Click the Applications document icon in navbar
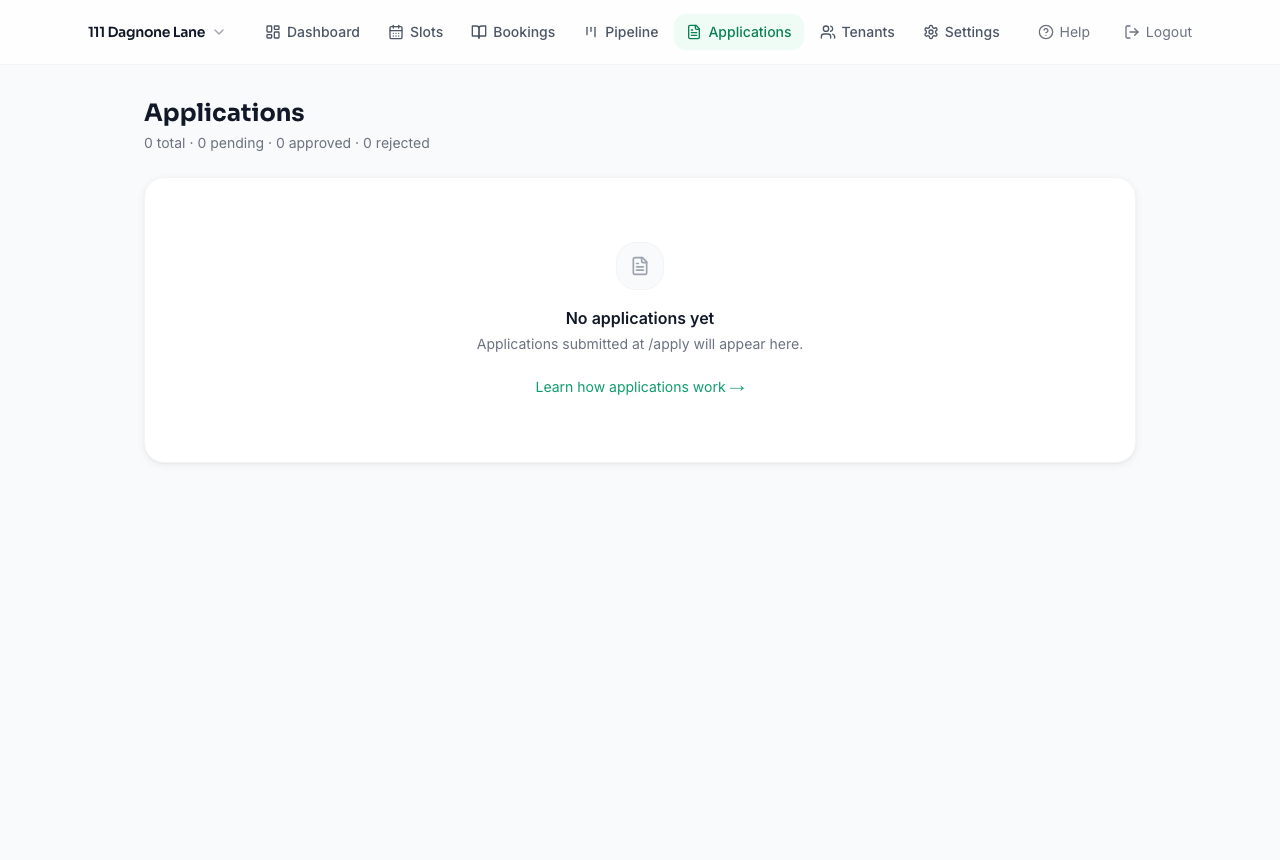The height and width of the screenshot is (860, 1280). (694, 32)
